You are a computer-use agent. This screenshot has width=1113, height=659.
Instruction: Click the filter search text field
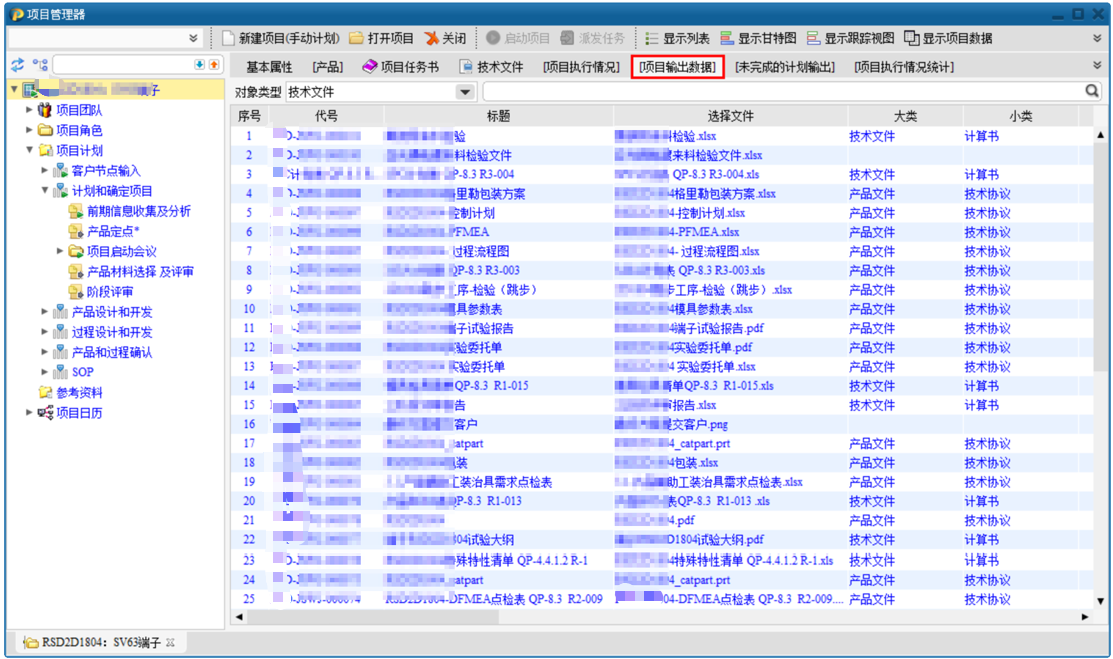point(780,91)
